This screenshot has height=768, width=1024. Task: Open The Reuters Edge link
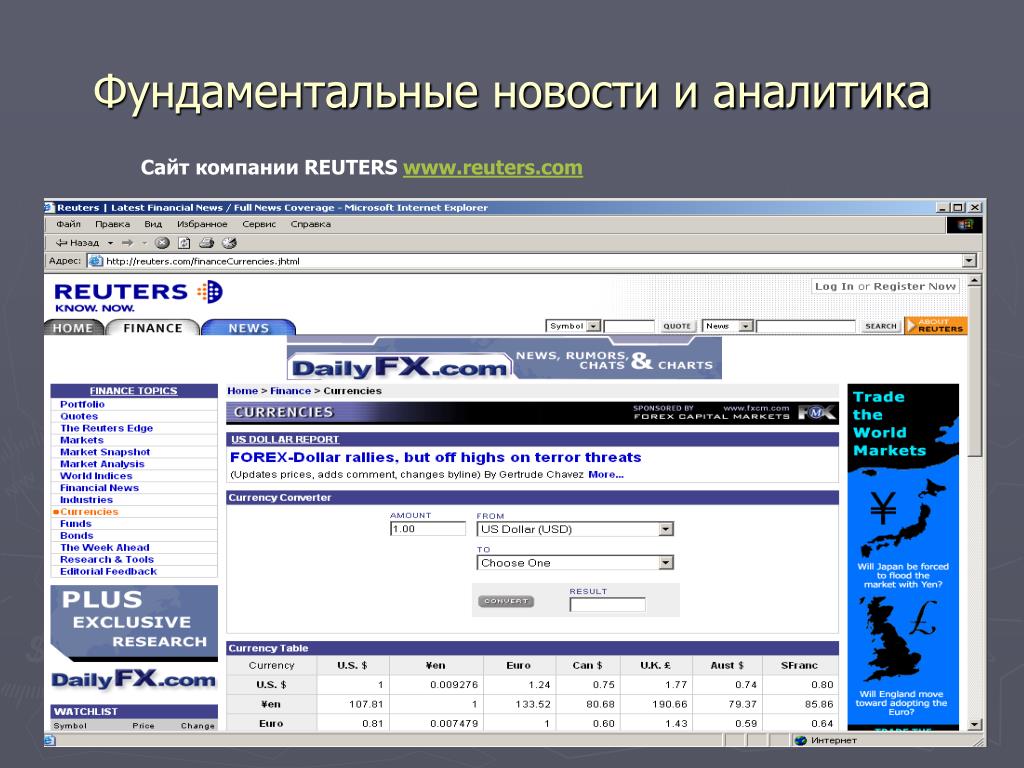pyautogui.click(x=106, y=428)
